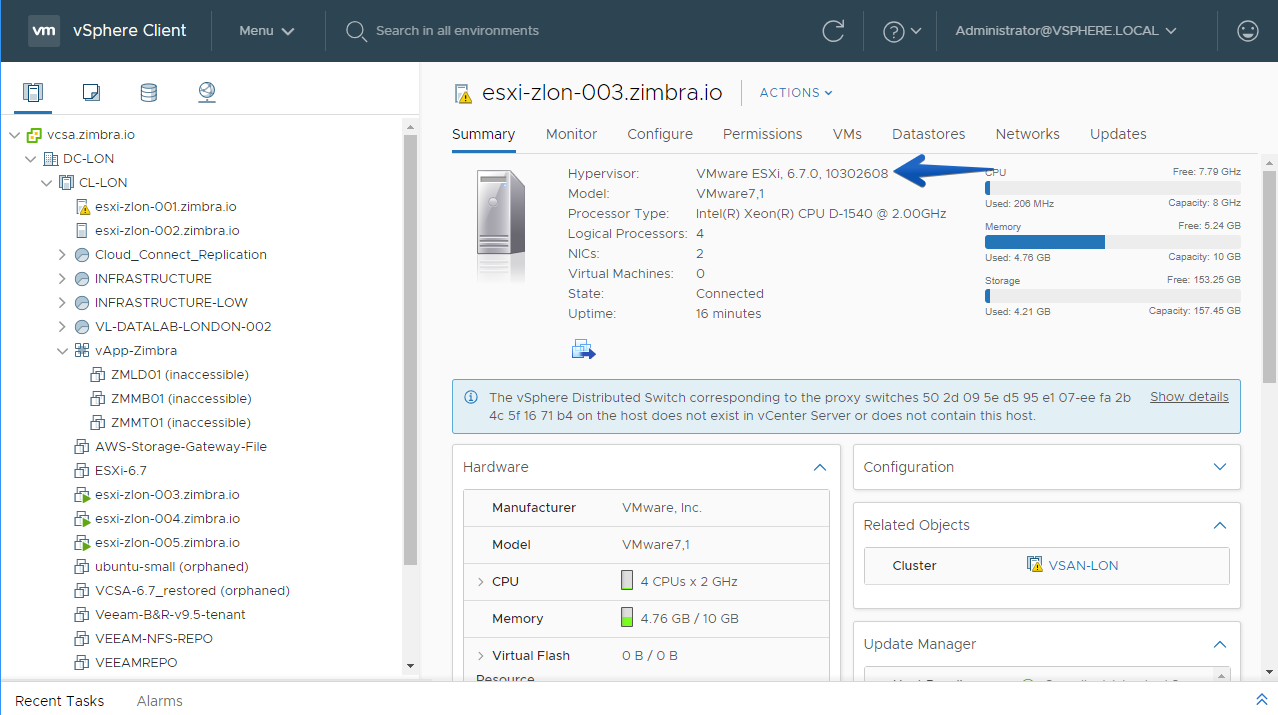The image size is (1278, 715).
Task: Click the info icon in the blue banner
Action: 471,397
